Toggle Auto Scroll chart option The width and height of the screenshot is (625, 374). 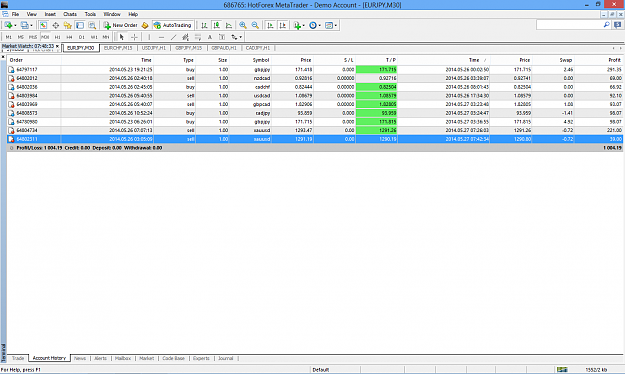pos(270,25)
